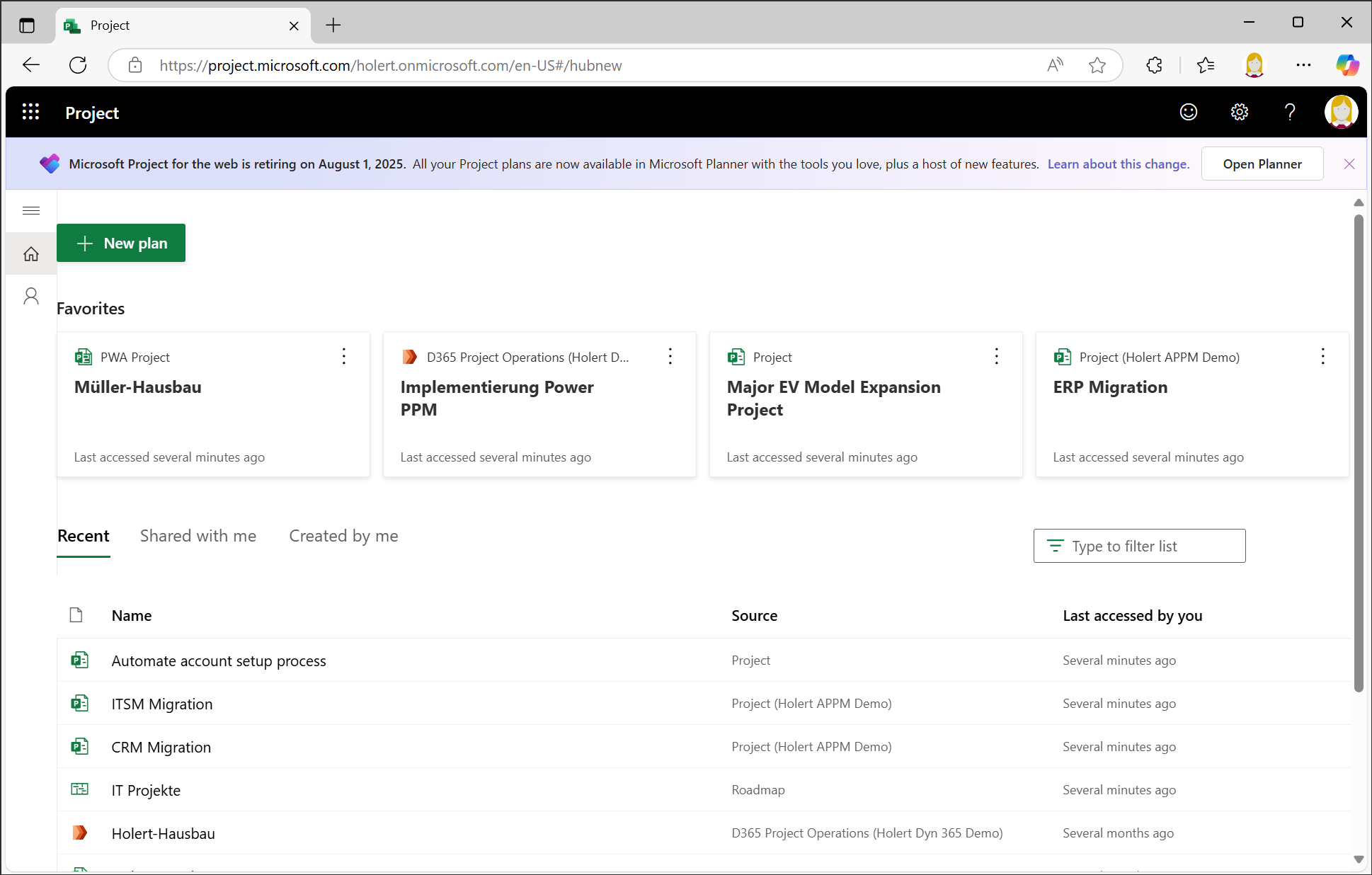The width and height of the screenshot is (1372, 875).
Task: Click the roadmap icon beside IT Projekte
Action: pos(80,789)
